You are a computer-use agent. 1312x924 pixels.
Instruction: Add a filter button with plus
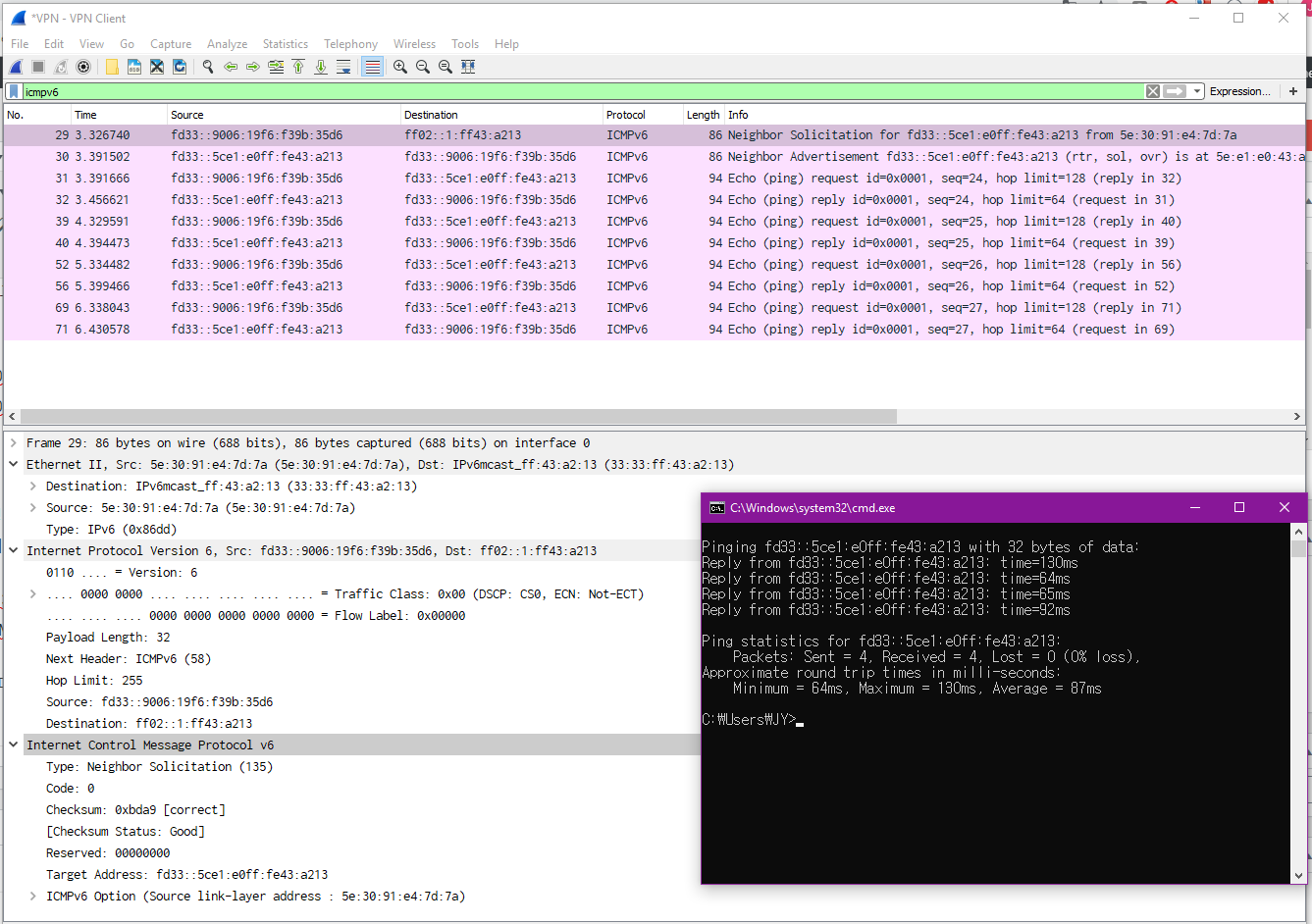point(1293,91)
